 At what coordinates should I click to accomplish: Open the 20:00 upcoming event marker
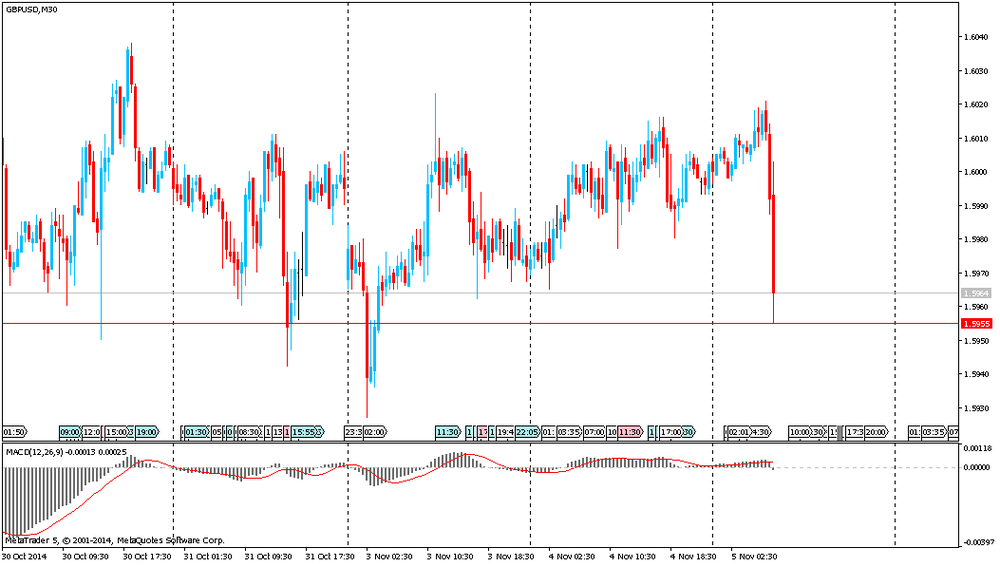875,432
